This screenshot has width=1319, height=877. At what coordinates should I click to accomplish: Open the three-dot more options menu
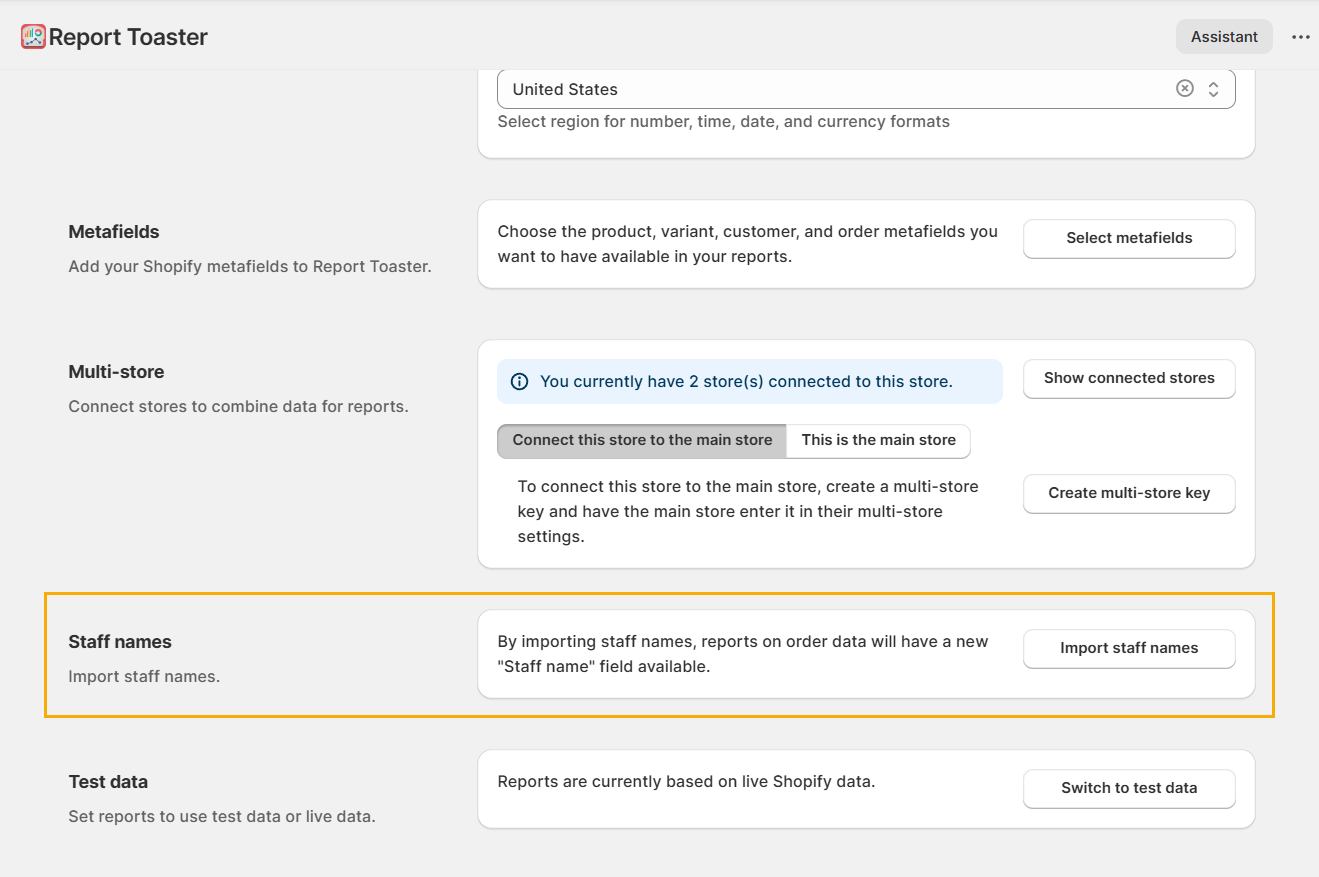click(1300, 37)
